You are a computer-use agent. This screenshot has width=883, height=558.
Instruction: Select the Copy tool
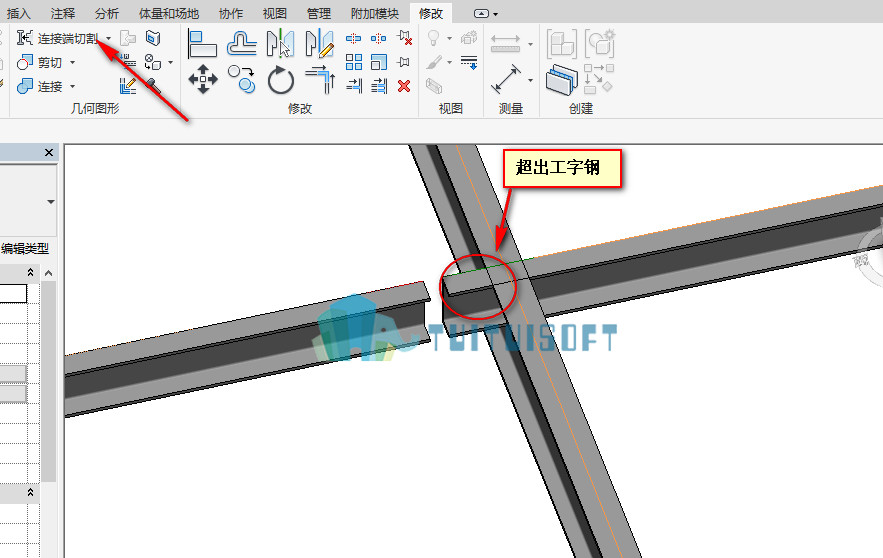[242, 79]
